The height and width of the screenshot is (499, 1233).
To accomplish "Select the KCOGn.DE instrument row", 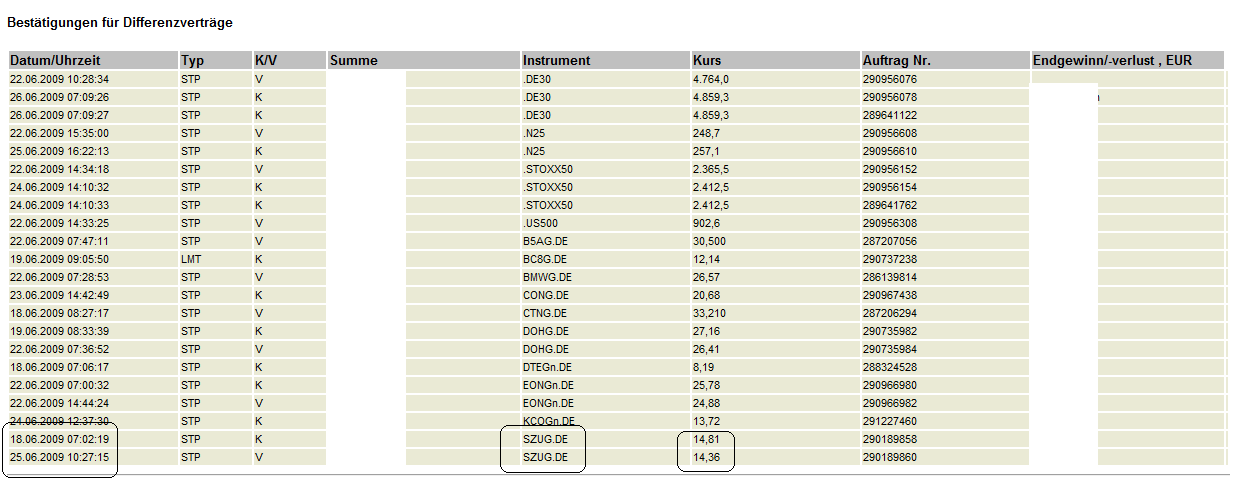I will tap(549, 421).
